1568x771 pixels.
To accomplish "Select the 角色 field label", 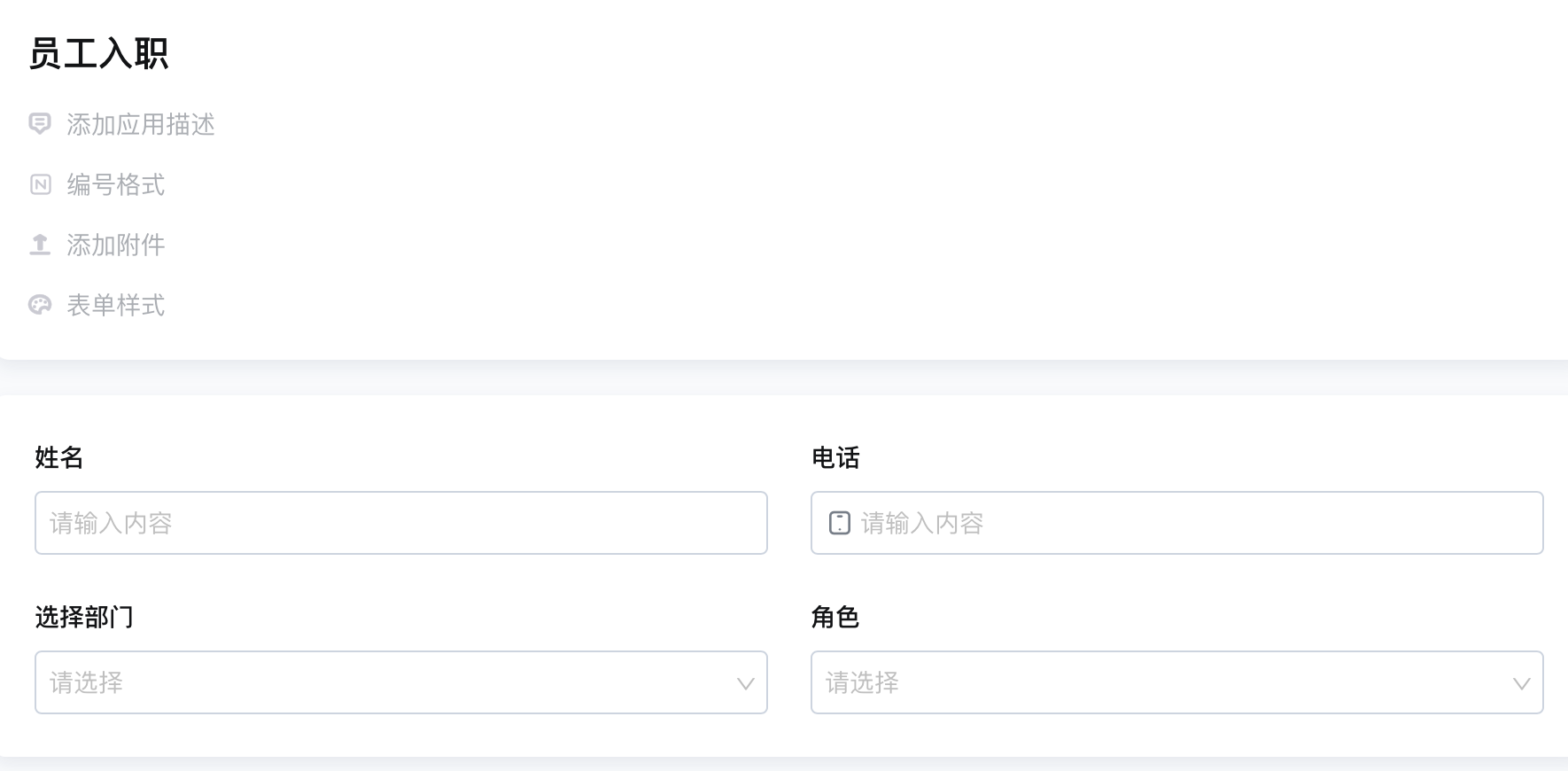I will tap(835, 617).
